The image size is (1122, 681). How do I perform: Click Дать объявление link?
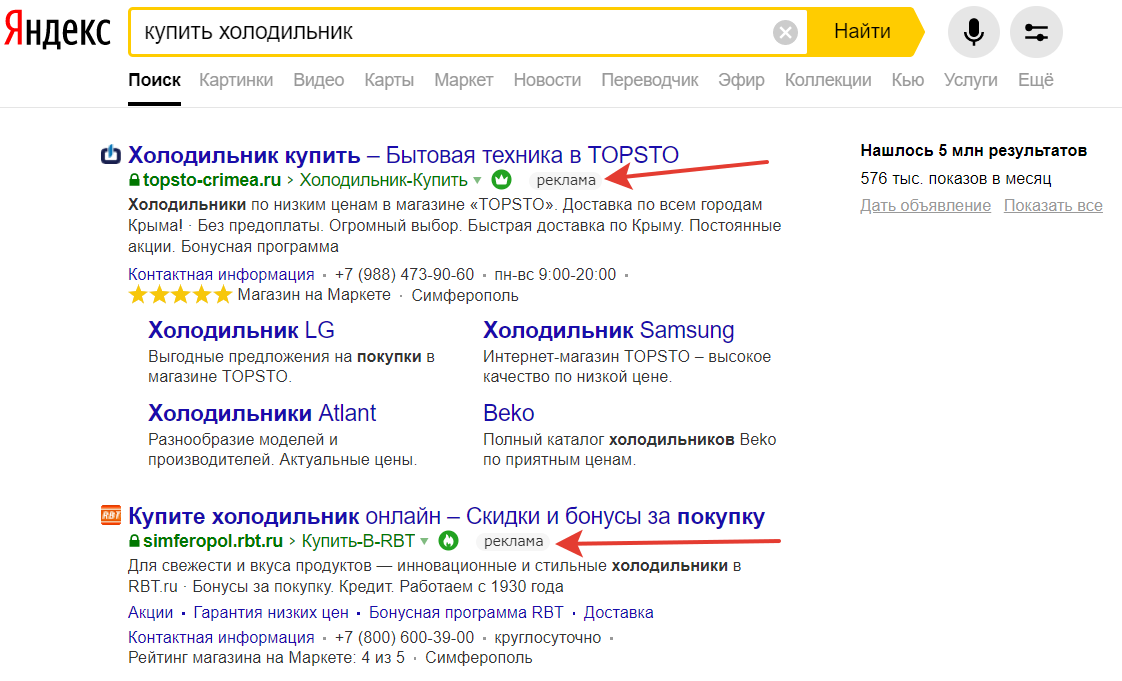click(x=925, y=205)
